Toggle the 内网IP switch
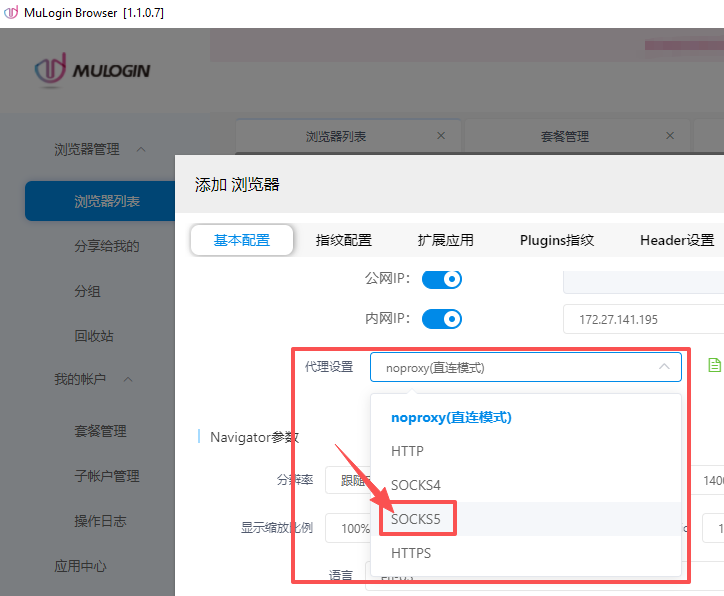The image size is (724, 596). 441,319
